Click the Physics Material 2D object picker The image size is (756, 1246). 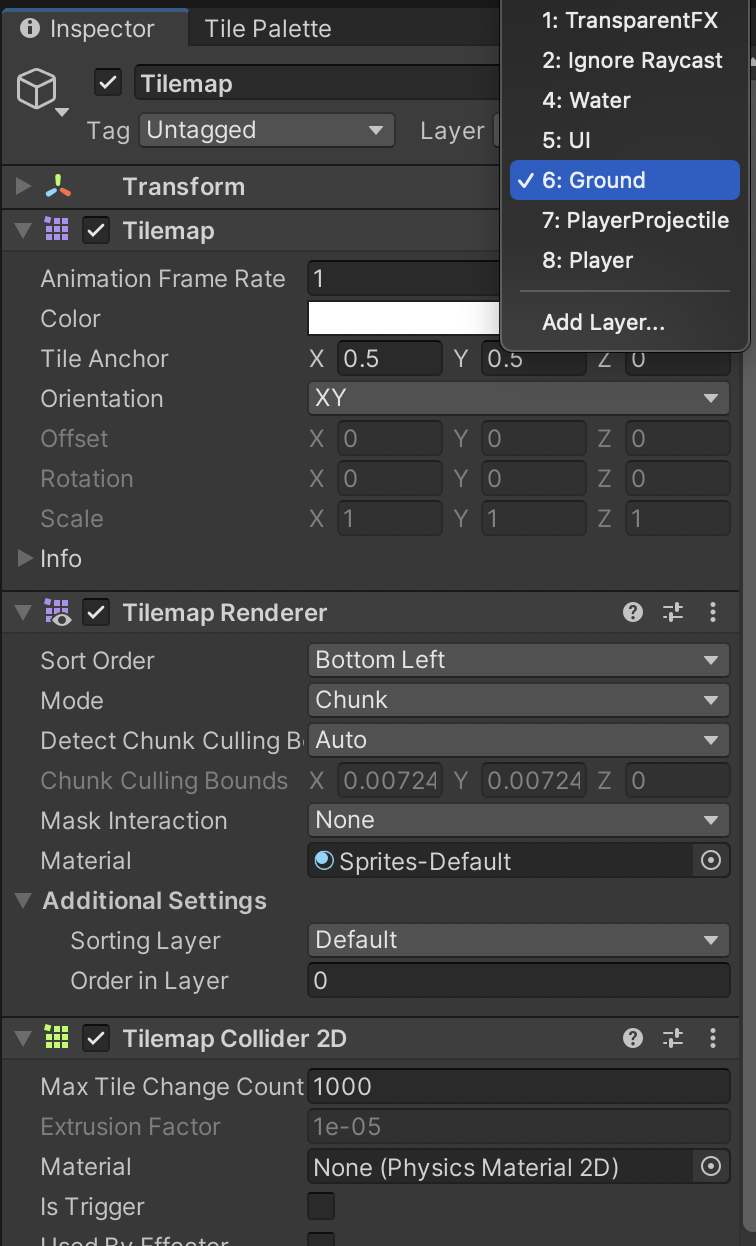(711, 1167)
